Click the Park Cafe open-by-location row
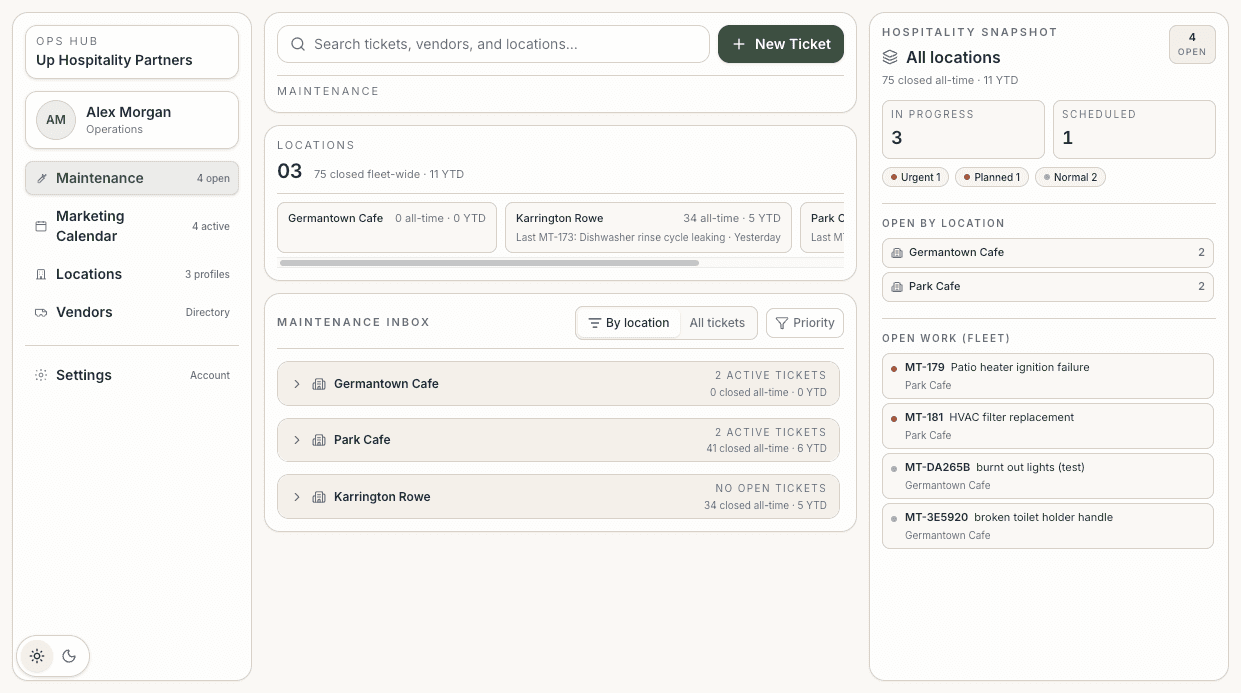 coord(1048,287)
